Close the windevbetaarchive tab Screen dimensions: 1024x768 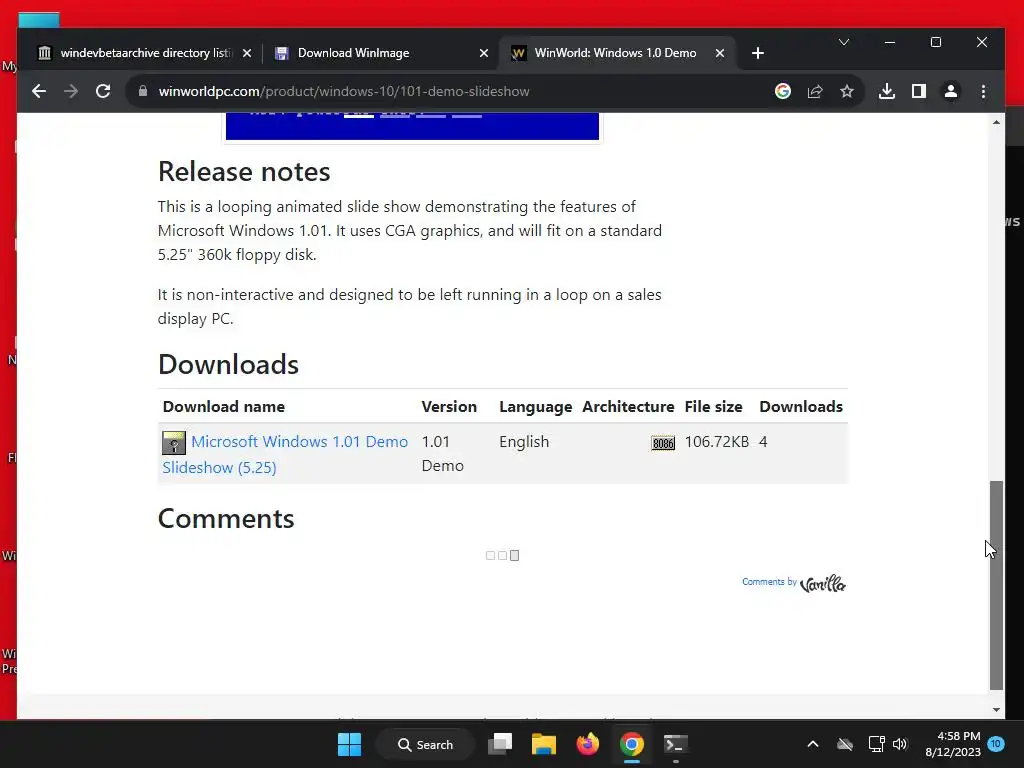coord(247,53)
